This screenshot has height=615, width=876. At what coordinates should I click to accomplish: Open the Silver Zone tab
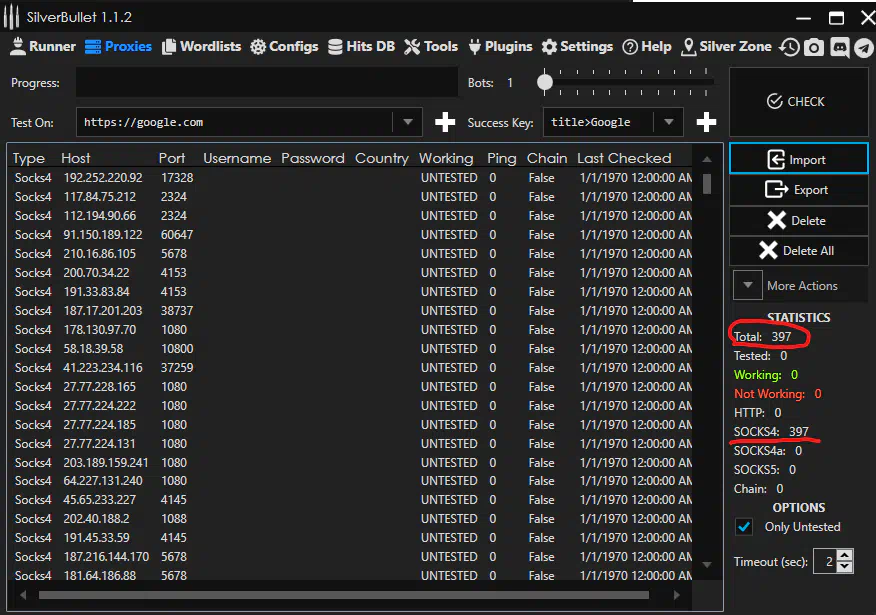click(726, 46)
